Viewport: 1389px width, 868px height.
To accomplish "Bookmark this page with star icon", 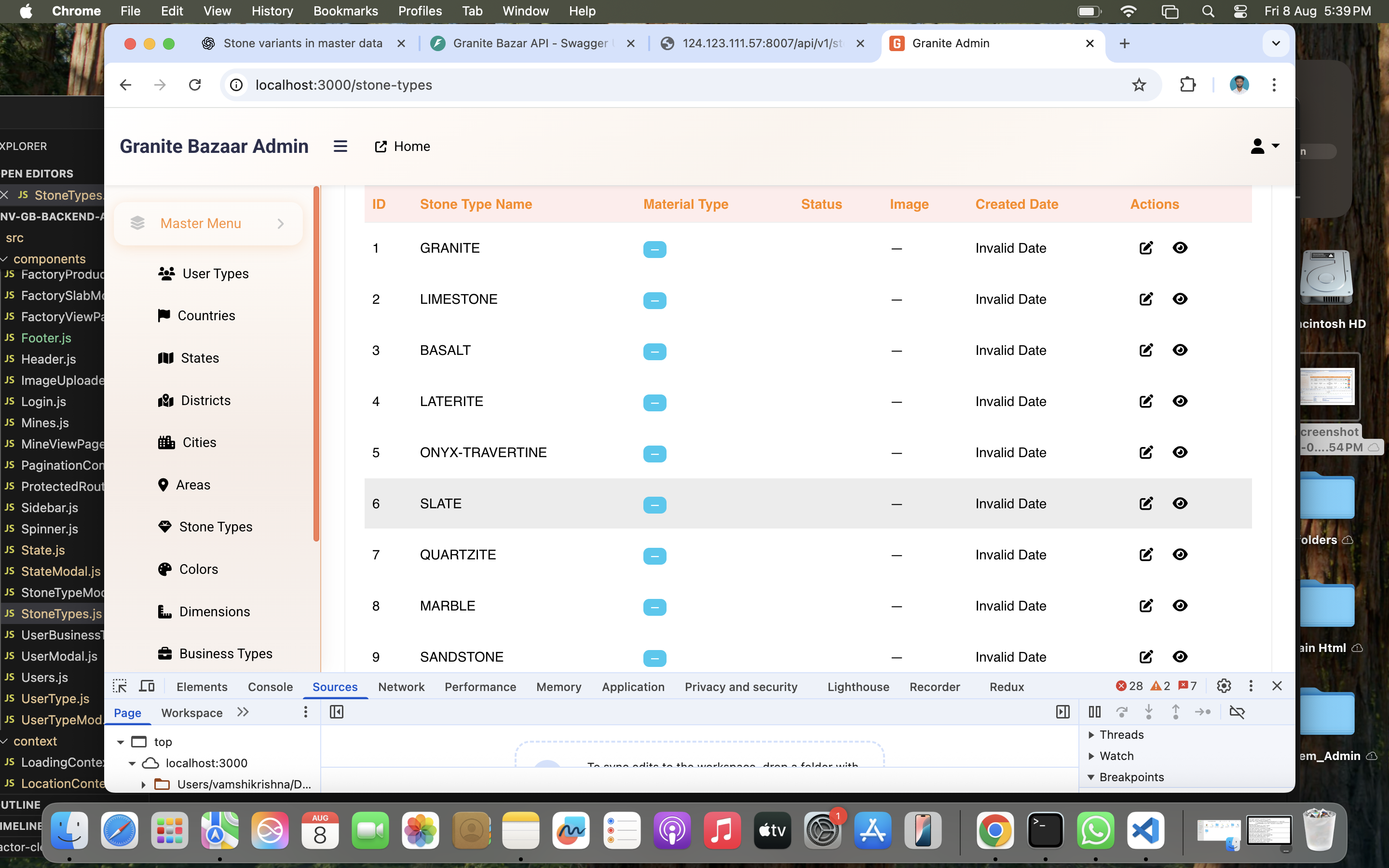I will [x=1139, y=85].
